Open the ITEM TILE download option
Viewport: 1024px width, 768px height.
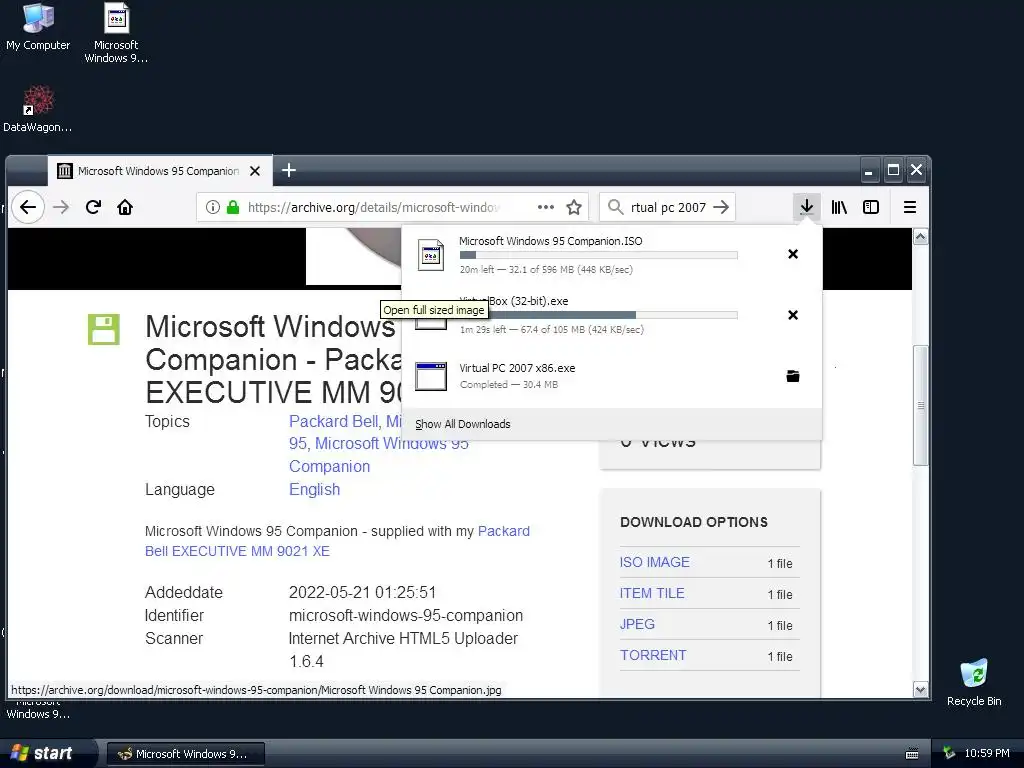point(652,593)
